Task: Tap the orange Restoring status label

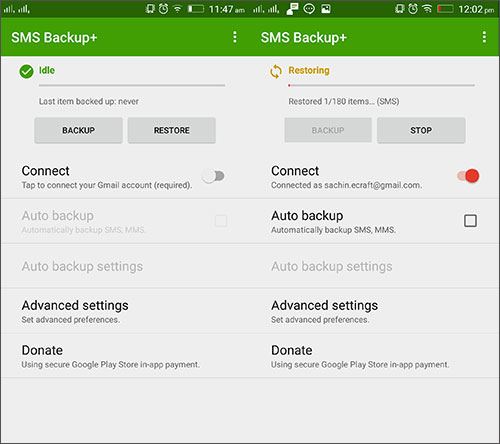Action: (309, 70)
